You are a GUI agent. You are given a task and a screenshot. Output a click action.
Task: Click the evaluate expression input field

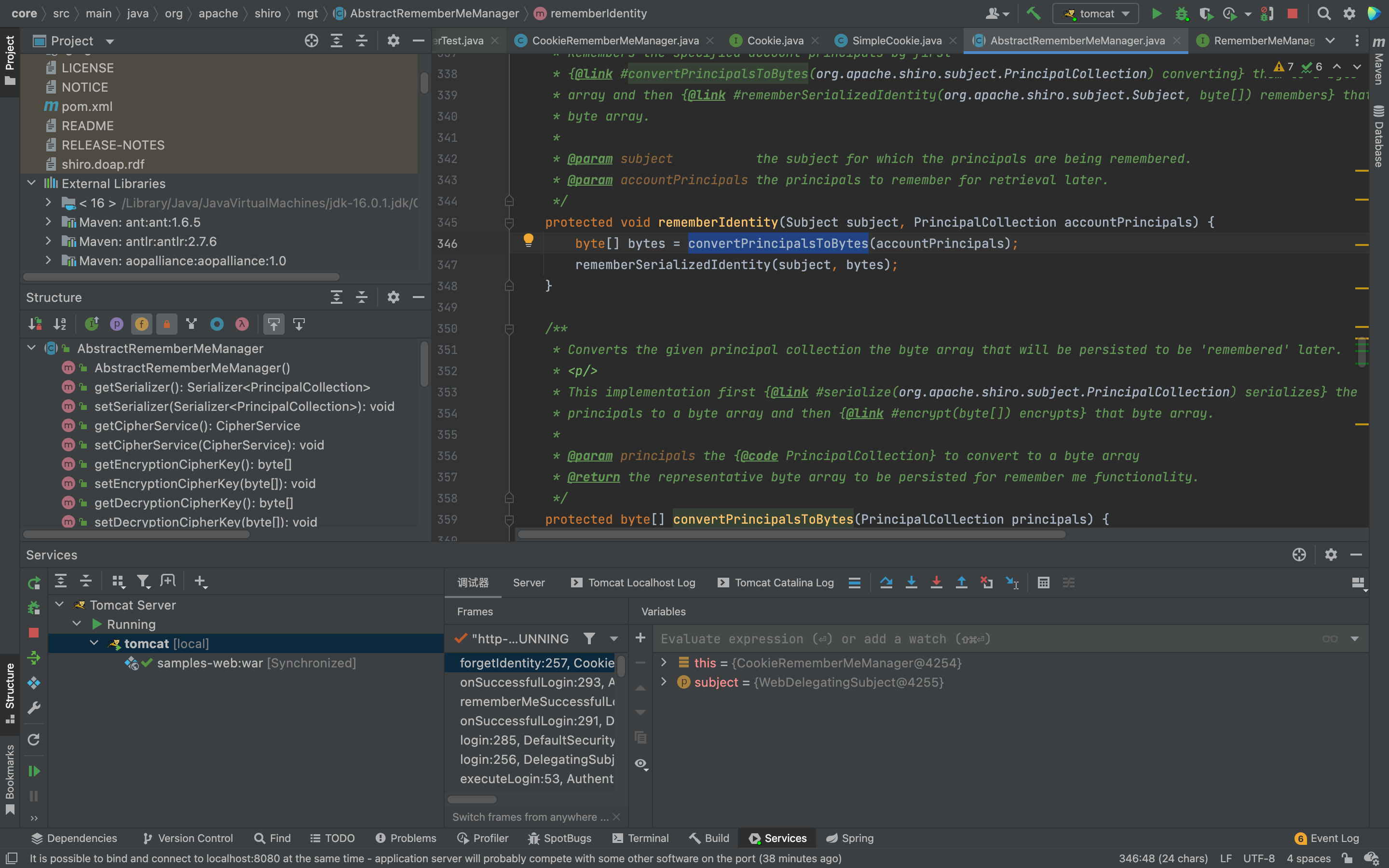[987, 639]
